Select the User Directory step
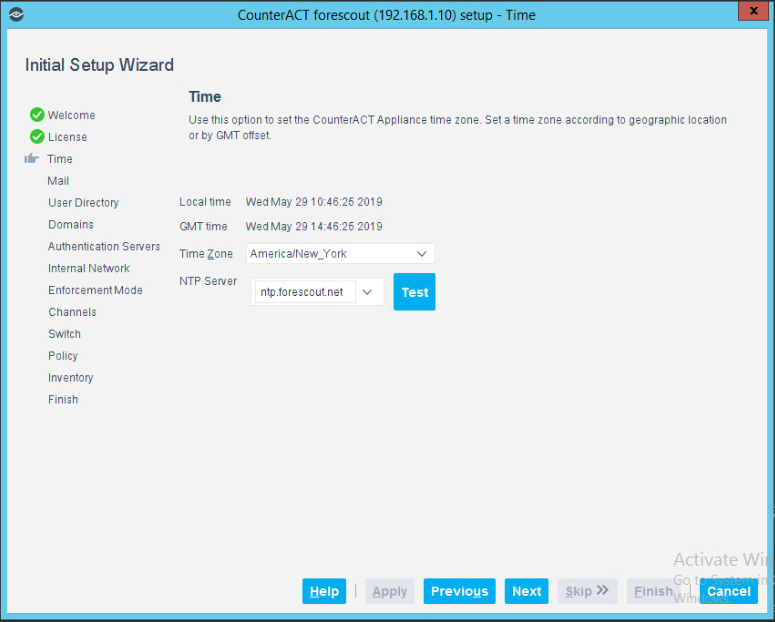 click(84, 203)
